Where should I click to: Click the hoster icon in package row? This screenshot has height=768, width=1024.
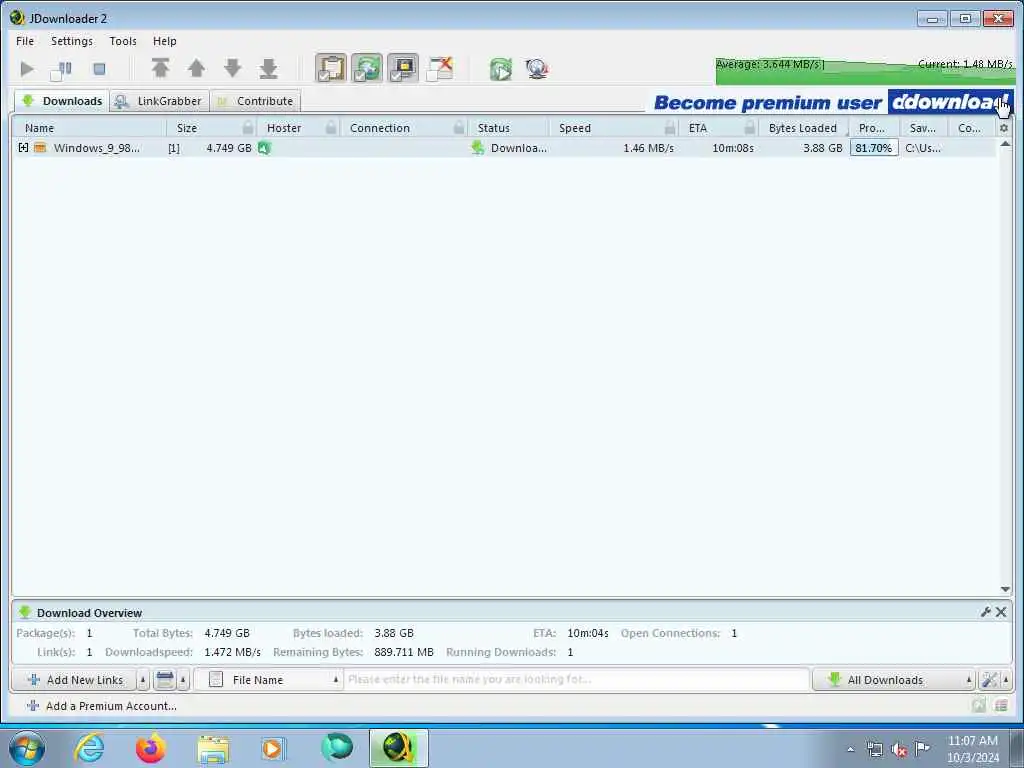pyautogui.click(x=264, y=148)
